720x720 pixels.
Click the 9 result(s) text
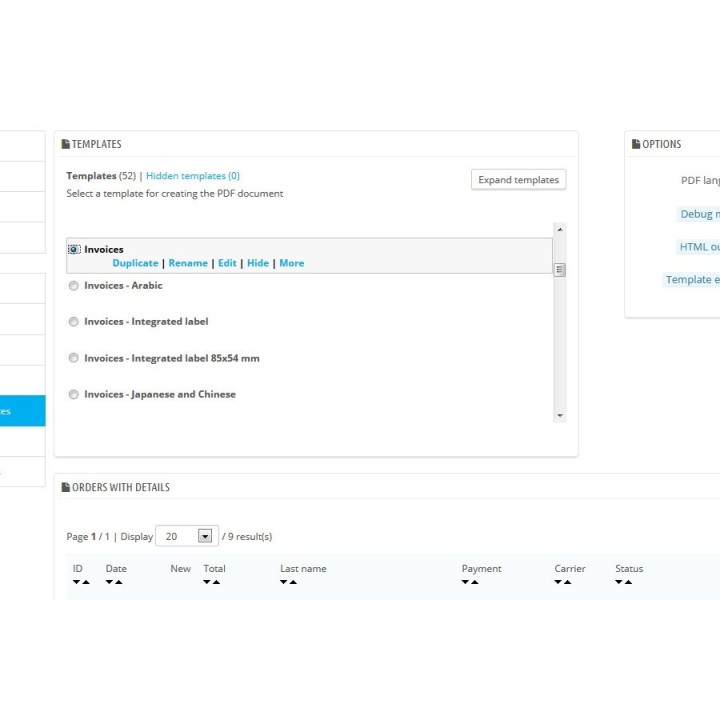(x=250, y=536)
